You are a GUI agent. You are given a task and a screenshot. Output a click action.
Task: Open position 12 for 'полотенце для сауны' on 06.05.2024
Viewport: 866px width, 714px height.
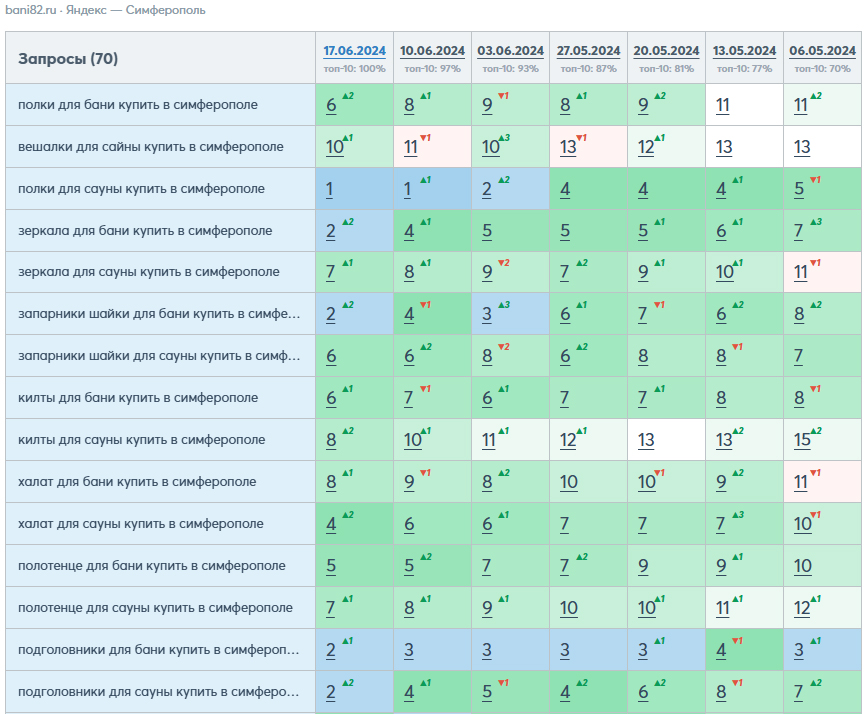coord(802,608)
